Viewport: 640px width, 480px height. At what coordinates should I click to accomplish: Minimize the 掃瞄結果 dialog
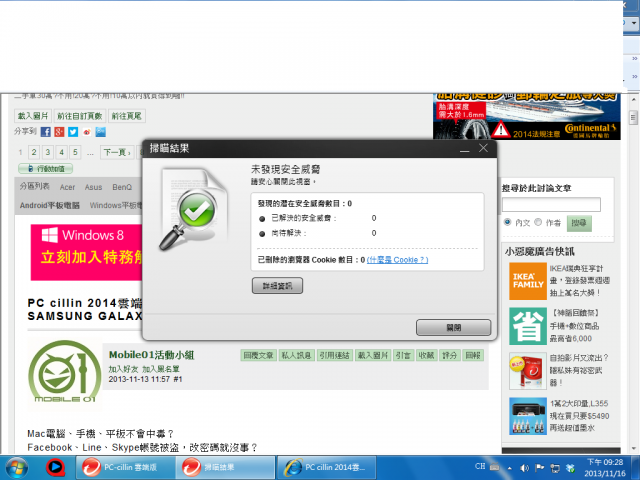coord(464,149)
